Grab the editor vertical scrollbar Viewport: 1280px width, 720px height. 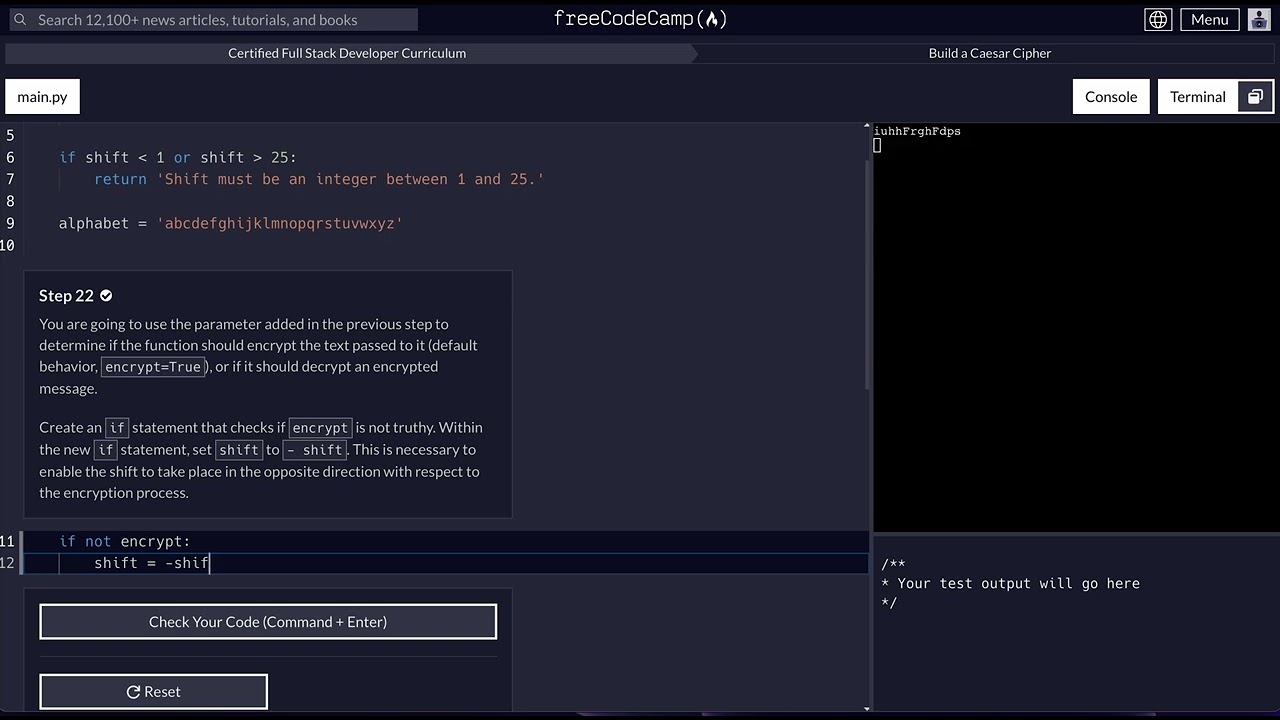click(x=867, y=275)
